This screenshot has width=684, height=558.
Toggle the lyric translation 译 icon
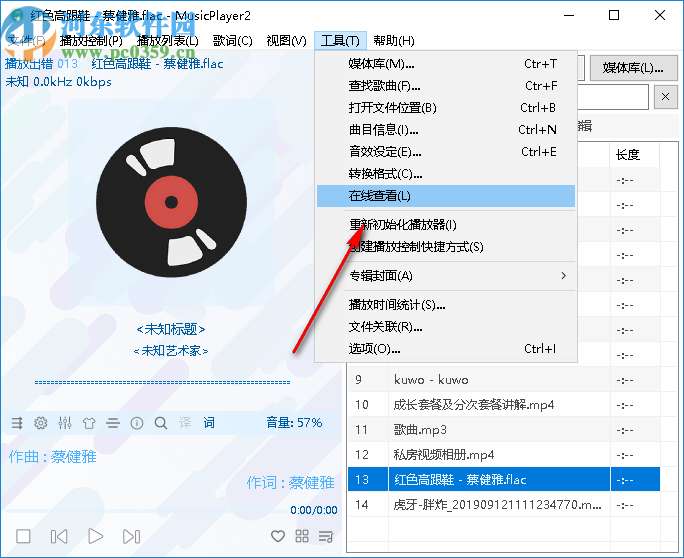pyautogui.click(x=185, y=423)
